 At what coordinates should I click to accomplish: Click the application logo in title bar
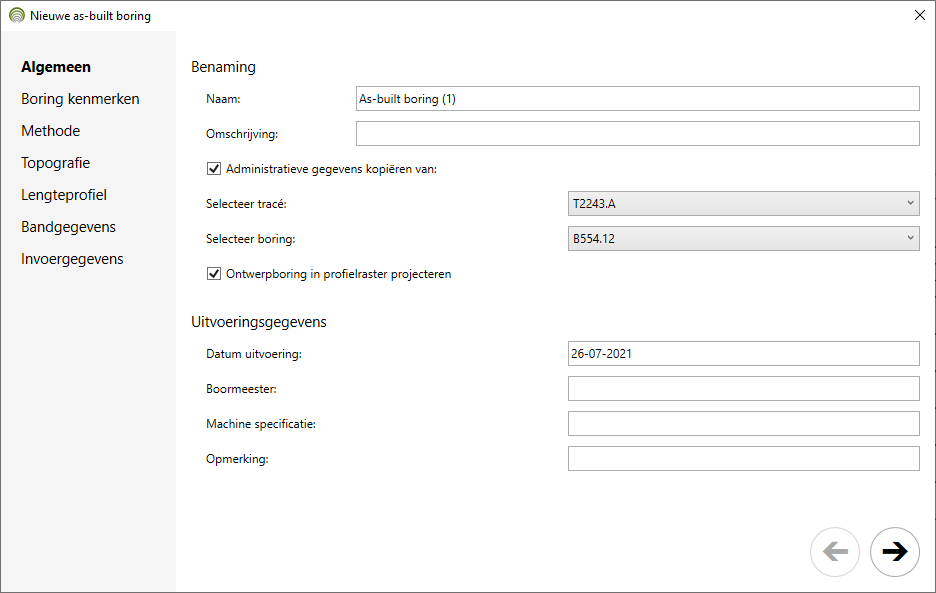click(x=17, y=16)
